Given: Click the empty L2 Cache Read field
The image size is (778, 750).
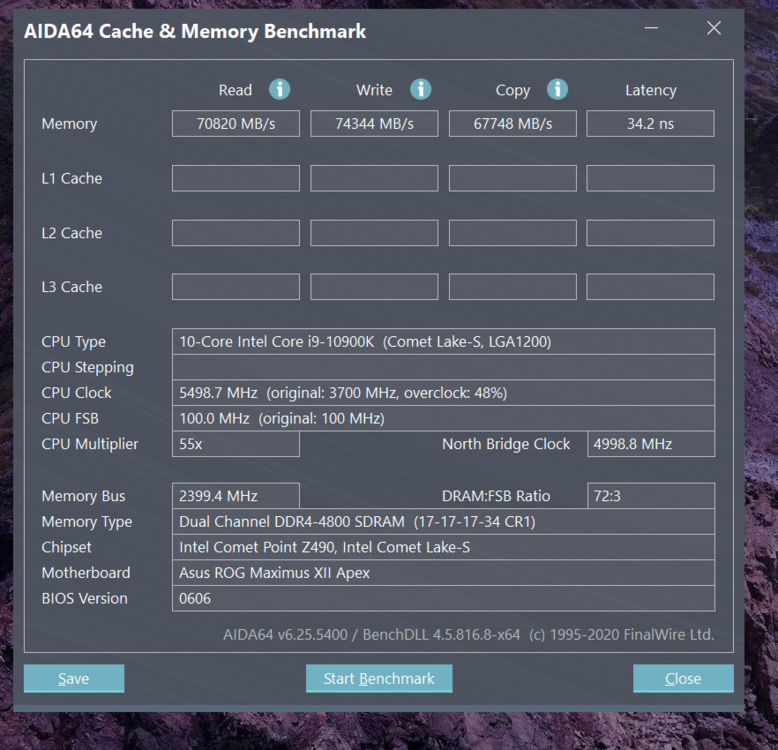Looking at the screenshot, I should click(236, 233).
